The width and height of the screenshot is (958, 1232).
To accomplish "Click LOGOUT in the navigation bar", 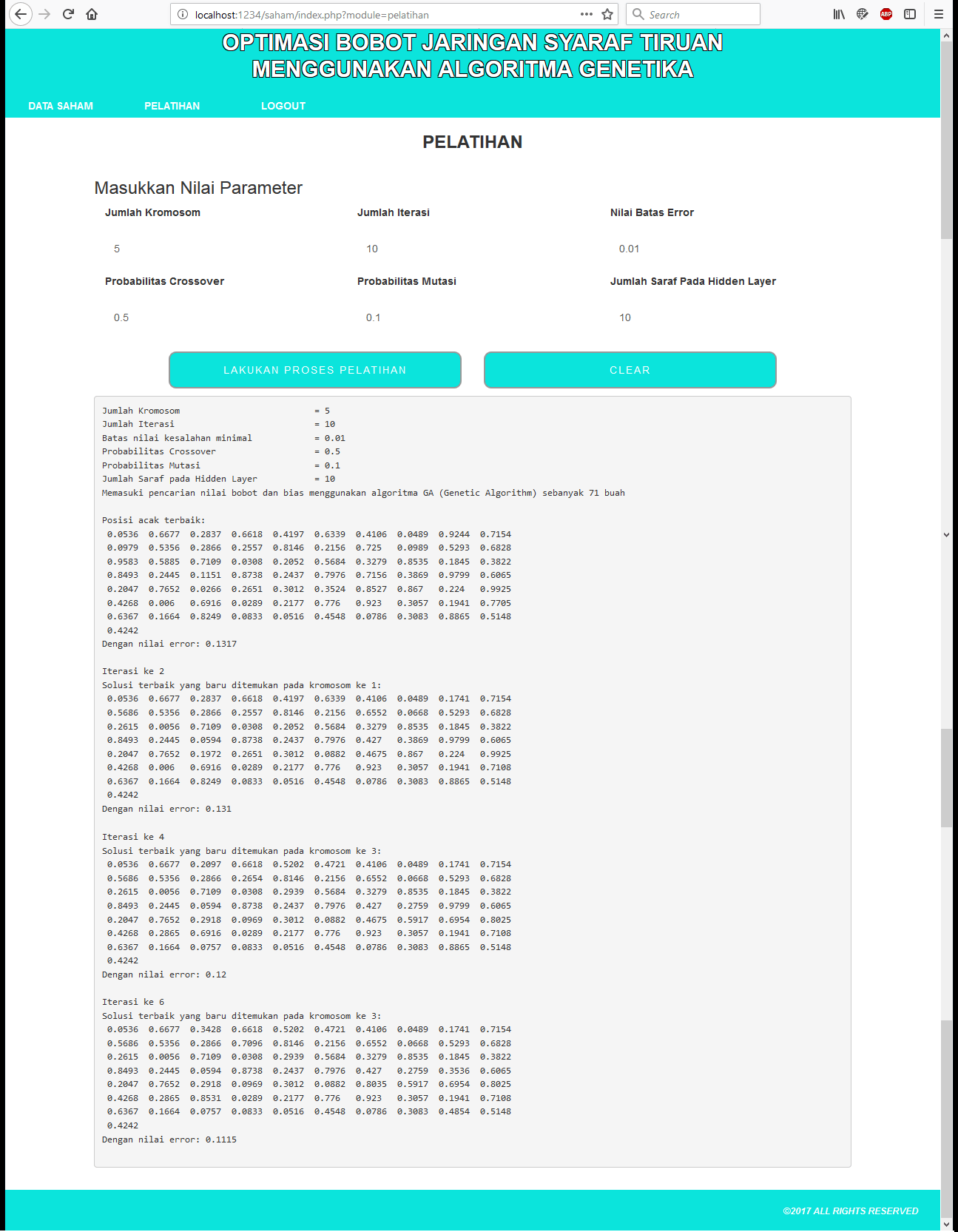I will tap(283, 106).
